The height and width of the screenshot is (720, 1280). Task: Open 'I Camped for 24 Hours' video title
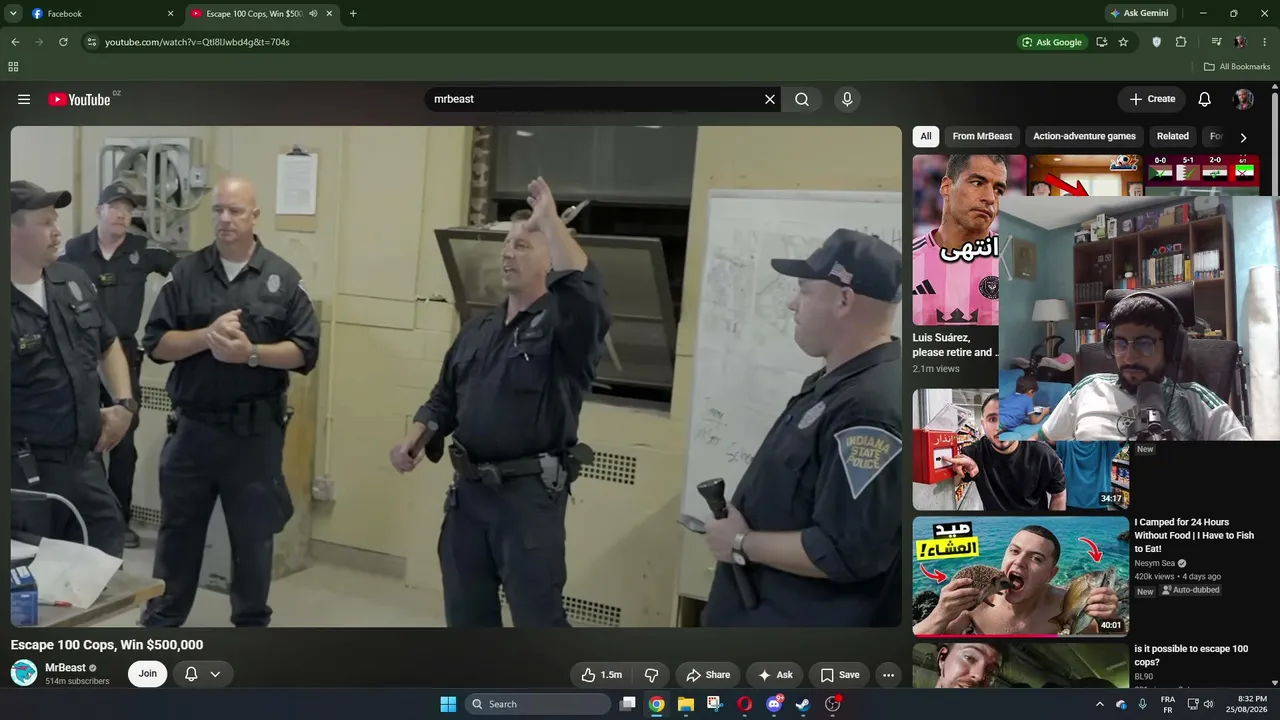click(x=1194, y=535)
